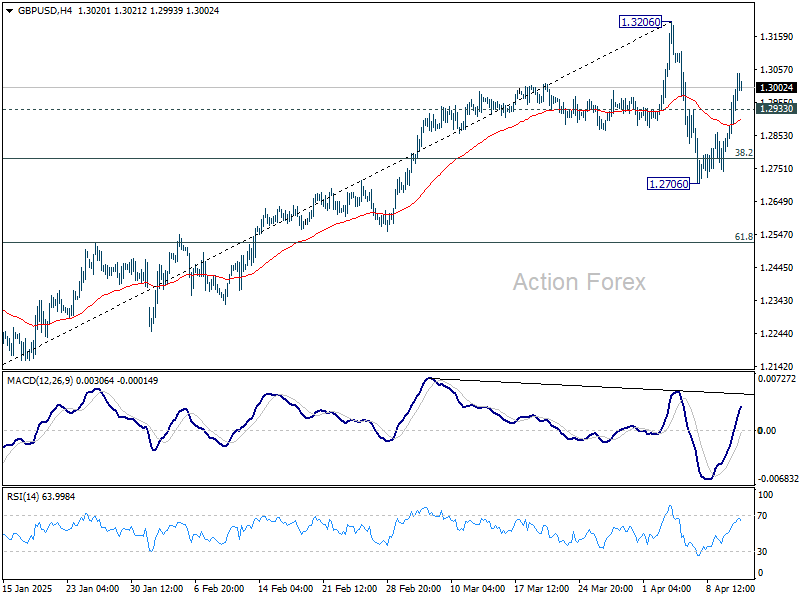Click the MACD 0.00 zero-line value

pos(767,431)
